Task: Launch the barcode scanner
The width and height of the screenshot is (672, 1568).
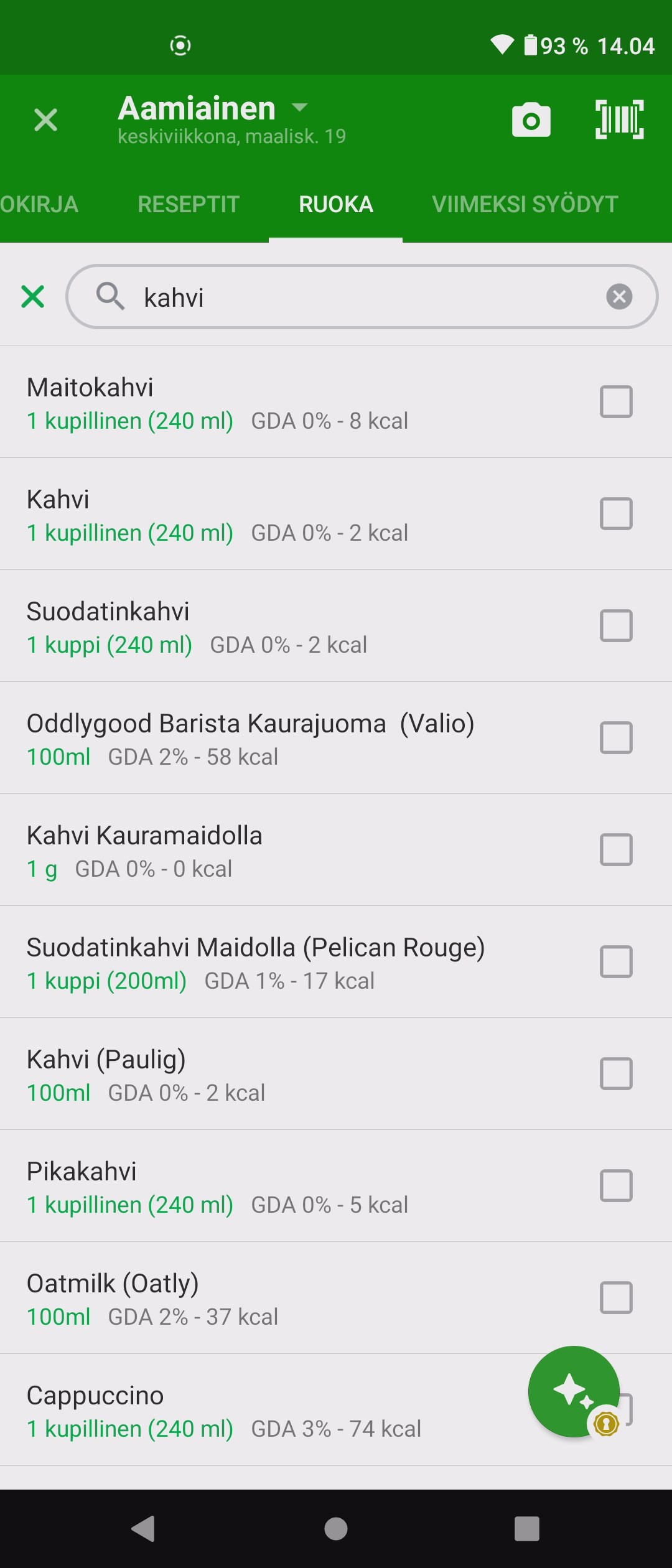Action: [619, 119]
